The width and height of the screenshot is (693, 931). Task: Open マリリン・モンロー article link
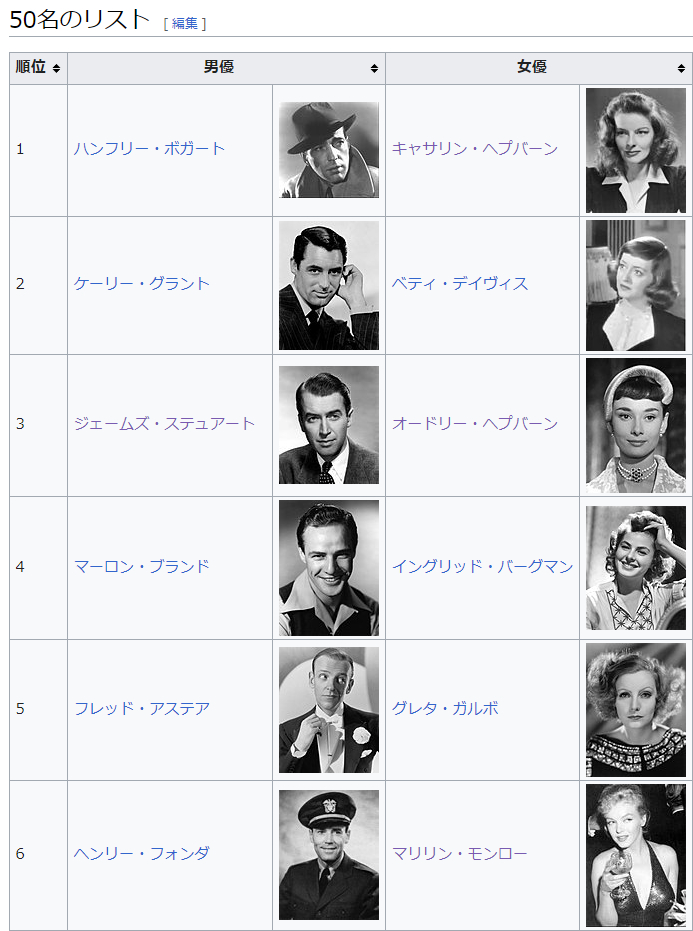(x=460, y=854)
